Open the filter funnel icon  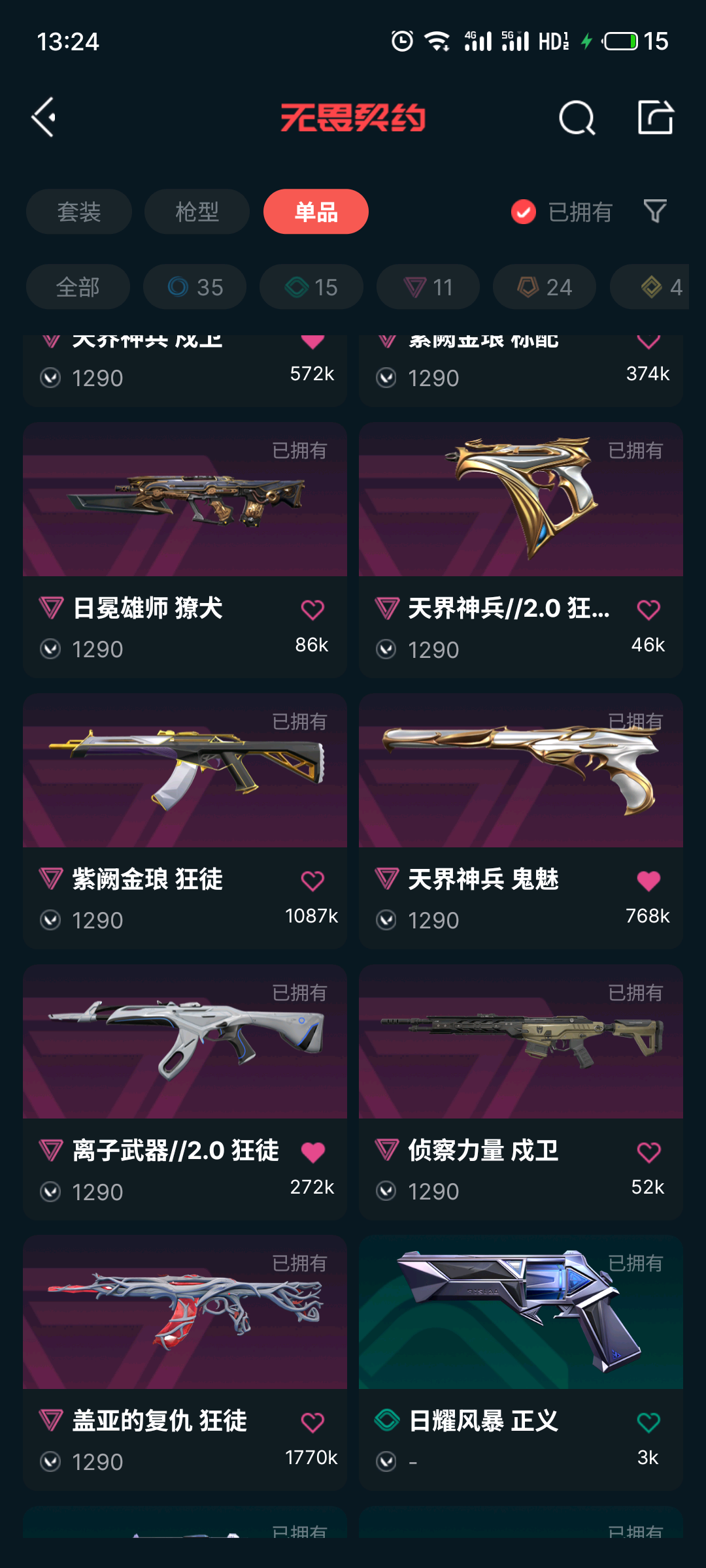[x=655, y=212]
